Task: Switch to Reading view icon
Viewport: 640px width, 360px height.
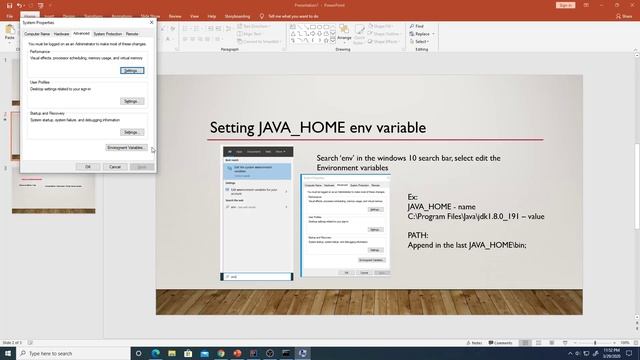Action: click(x=551, y=343)
